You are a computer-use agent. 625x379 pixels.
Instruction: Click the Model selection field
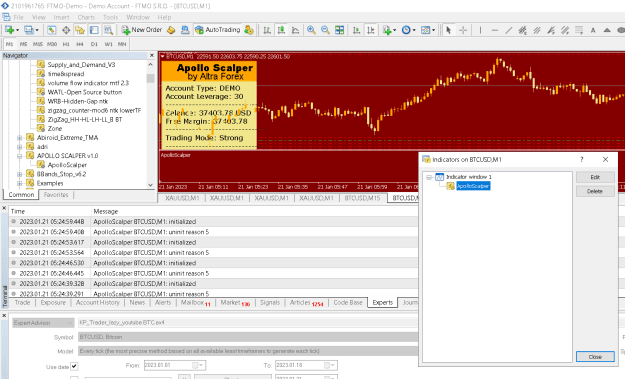coord(248,351)
